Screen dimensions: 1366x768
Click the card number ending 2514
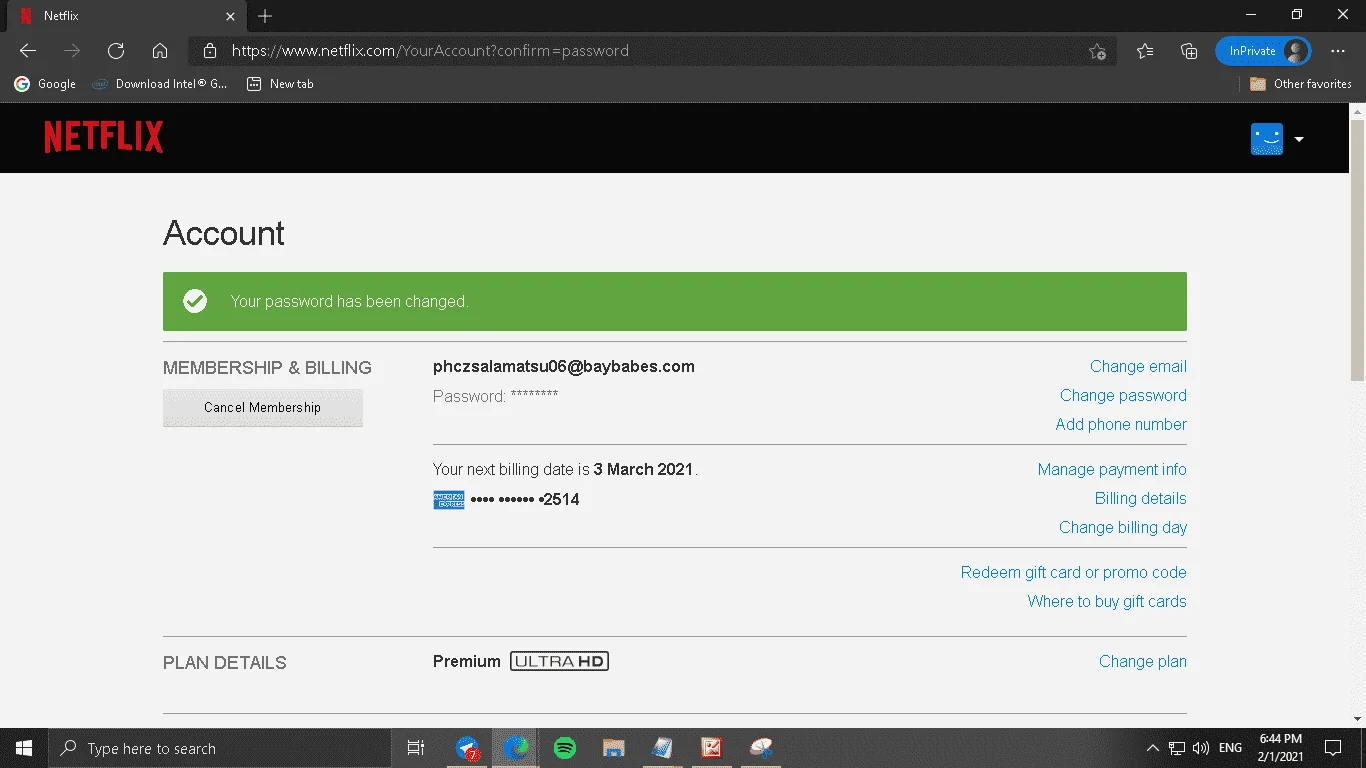525,500
